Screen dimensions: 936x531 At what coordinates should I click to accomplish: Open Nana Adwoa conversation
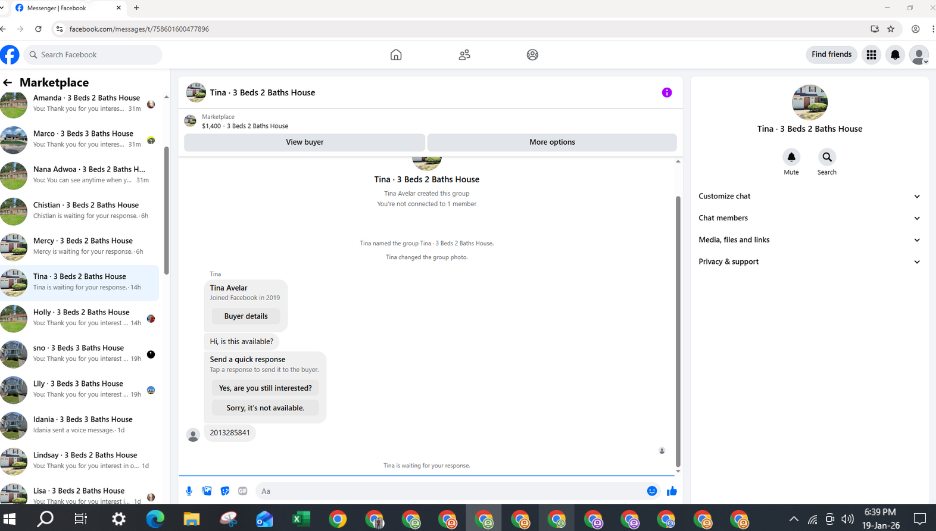(x=79, y=175)
